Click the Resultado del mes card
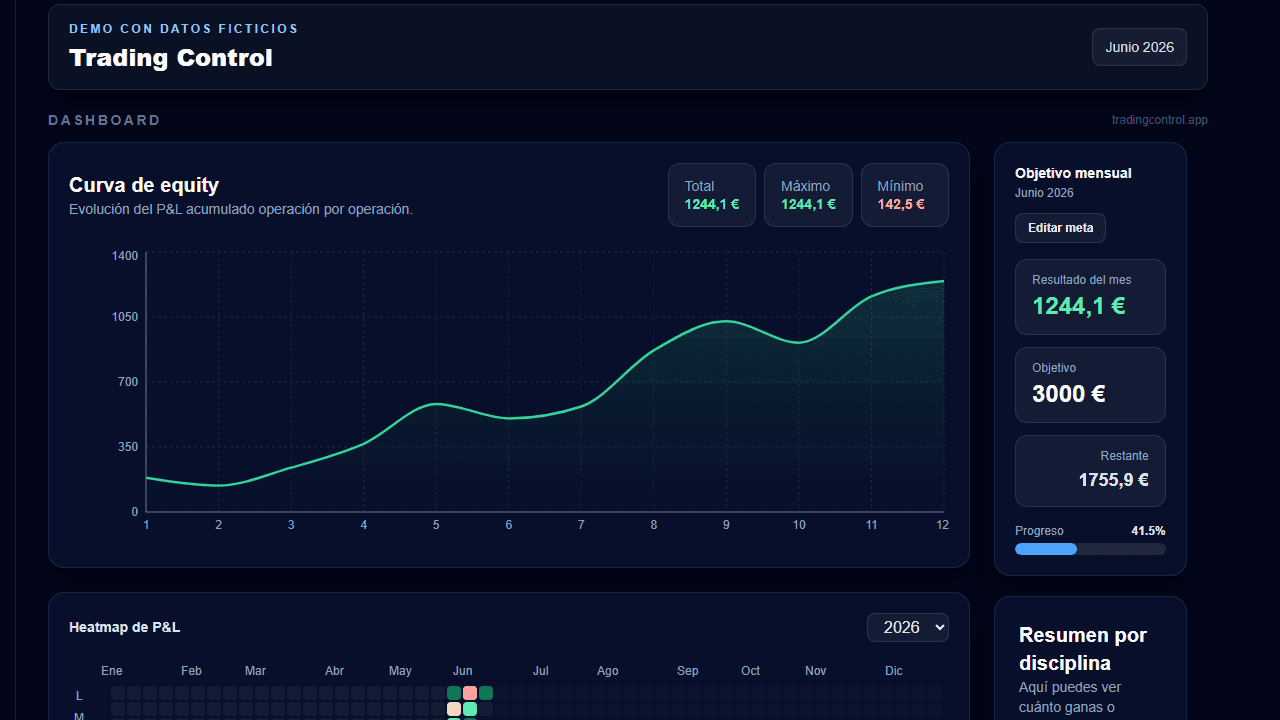Viewport: 1280px width, 720px height. [1090, 297]
